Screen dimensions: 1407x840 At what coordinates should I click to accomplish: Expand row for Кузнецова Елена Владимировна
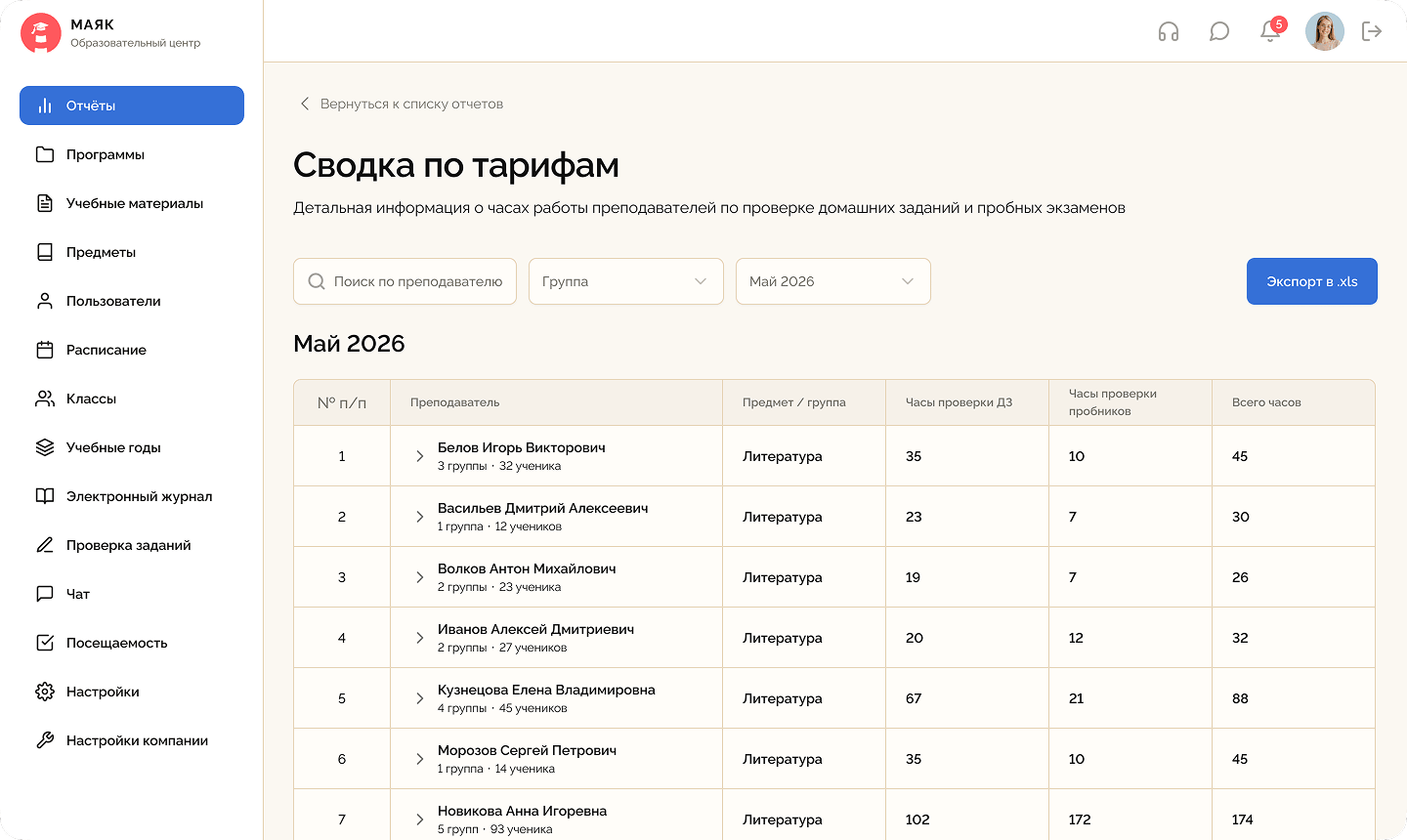click(419, 698)
